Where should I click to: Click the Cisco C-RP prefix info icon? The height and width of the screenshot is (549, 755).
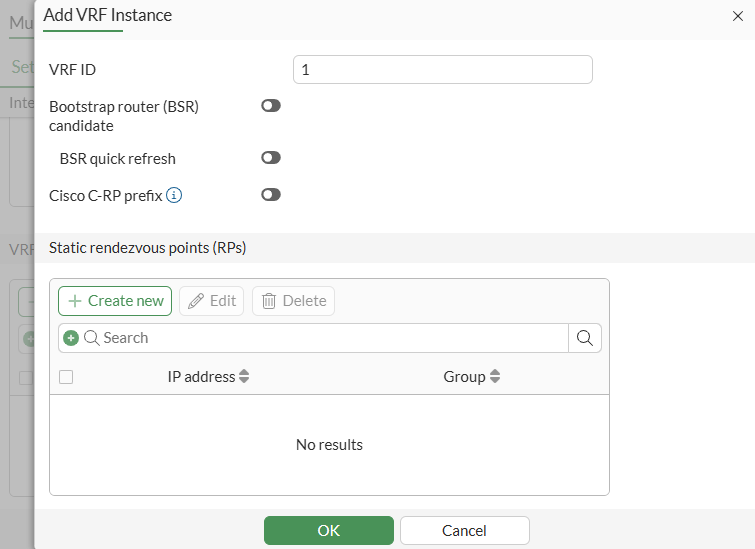(174, 196)
